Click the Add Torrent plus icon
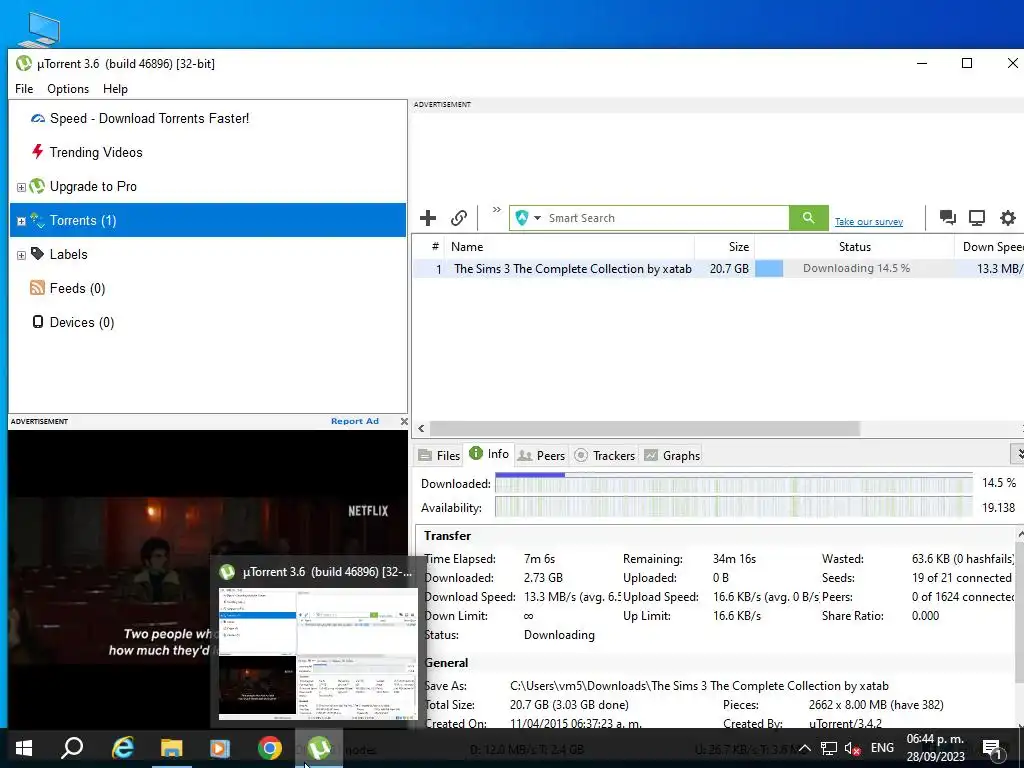The image size is (1024, 768). pyautogui.click(x=428, y=218)
